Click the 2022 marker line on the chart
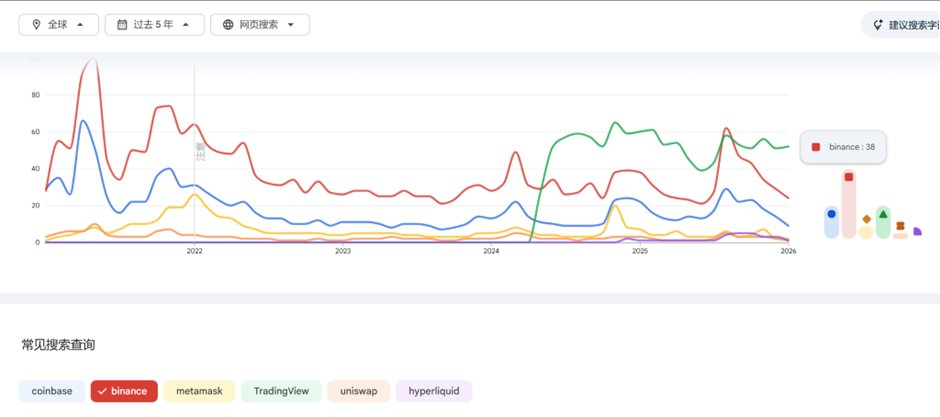The width and height of the screenshot is (940, 417). tap(194, 150)
